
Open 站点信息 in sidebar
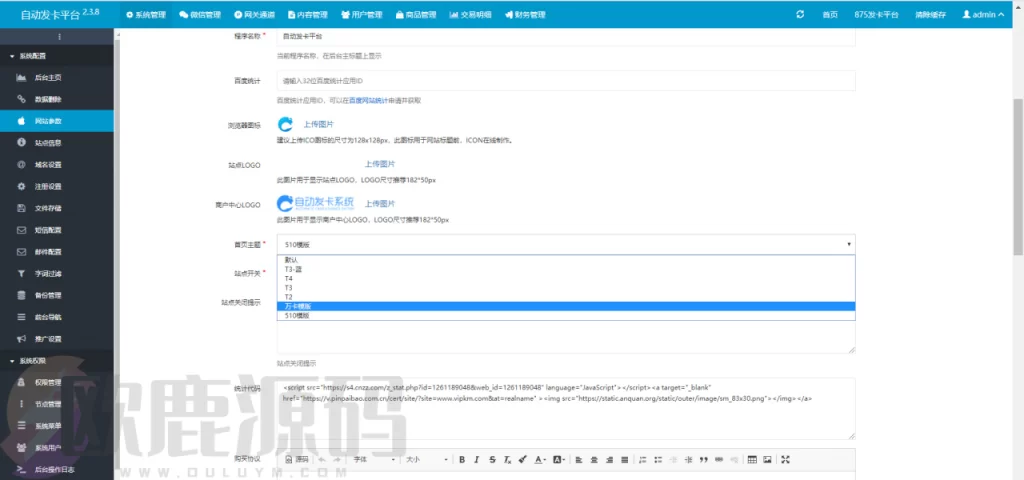coord(57,142)
